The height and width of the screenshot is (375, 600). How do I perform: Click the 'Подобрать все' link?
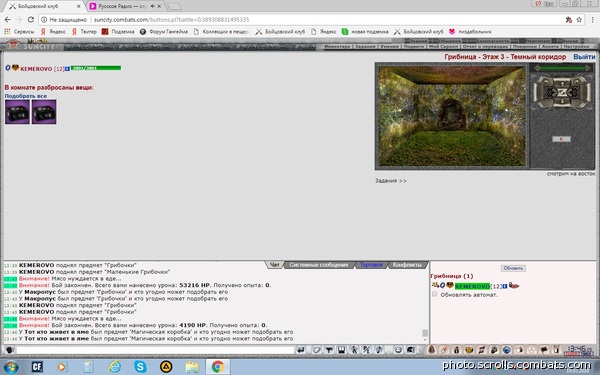(x=26, y=96)
